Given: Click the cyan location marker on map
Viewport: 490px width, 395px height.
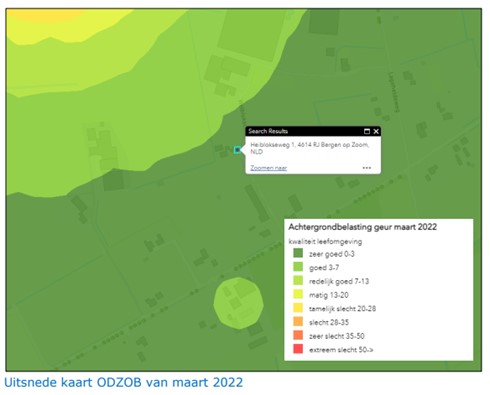Looking at the screenshot, I should coord(237,150).
